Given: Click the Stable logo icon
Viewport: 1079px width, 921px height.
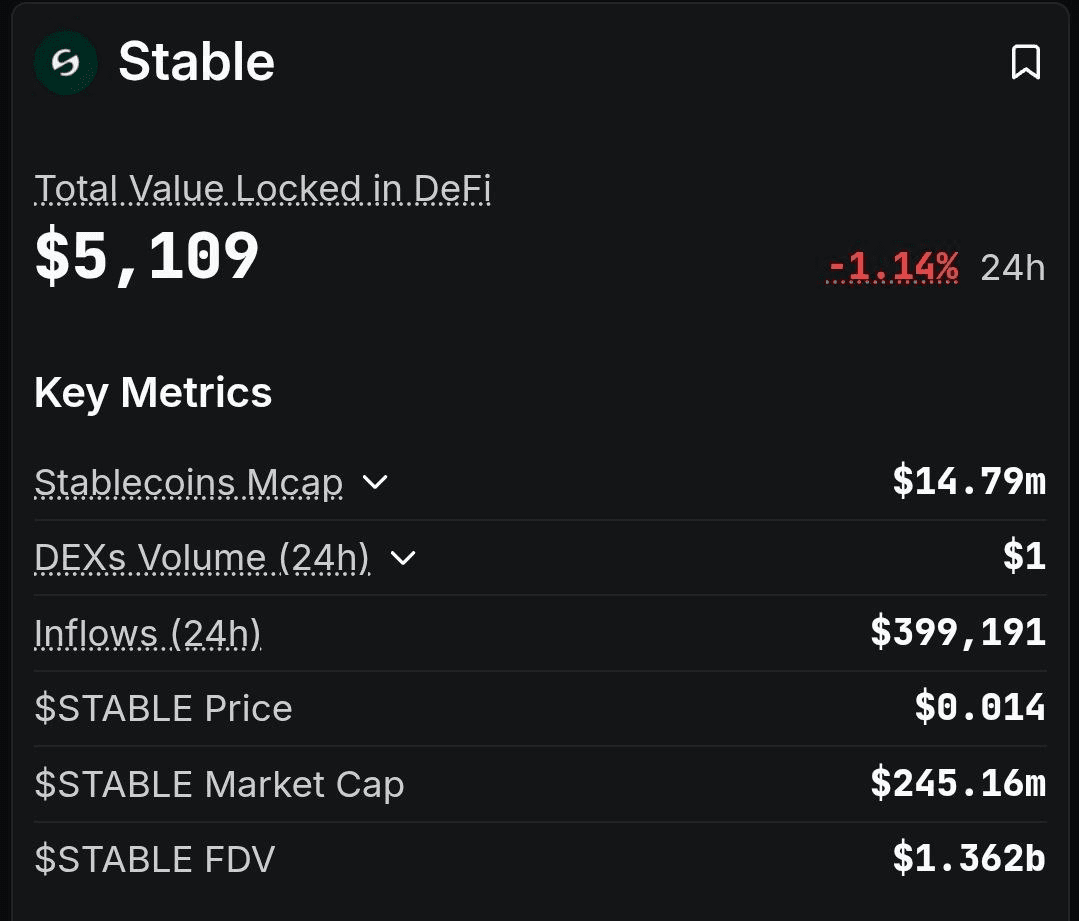Looking at the screenshot, I should (x=65, y=62).
